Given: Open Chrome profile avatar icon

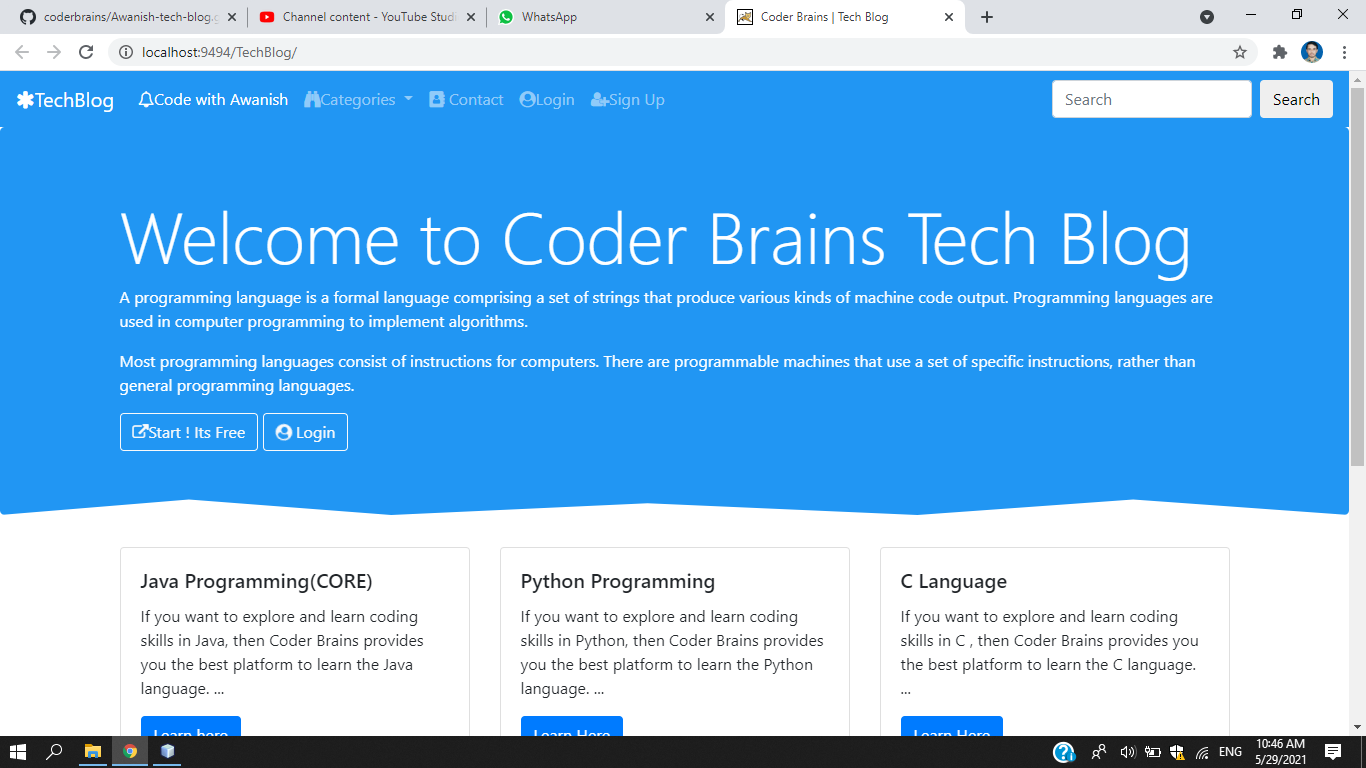Looking at the screenshot, I should [x=1312, y=52].
